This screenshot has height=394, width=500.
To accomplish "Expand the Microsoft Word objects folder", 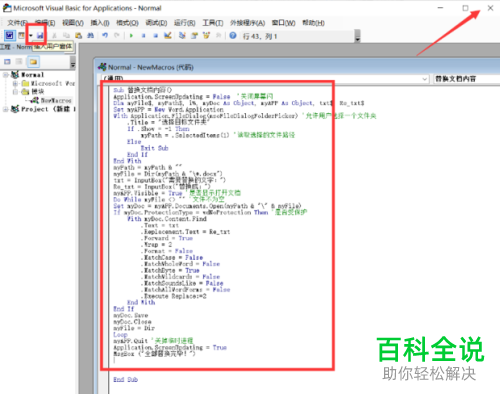I will pos(15,83).
